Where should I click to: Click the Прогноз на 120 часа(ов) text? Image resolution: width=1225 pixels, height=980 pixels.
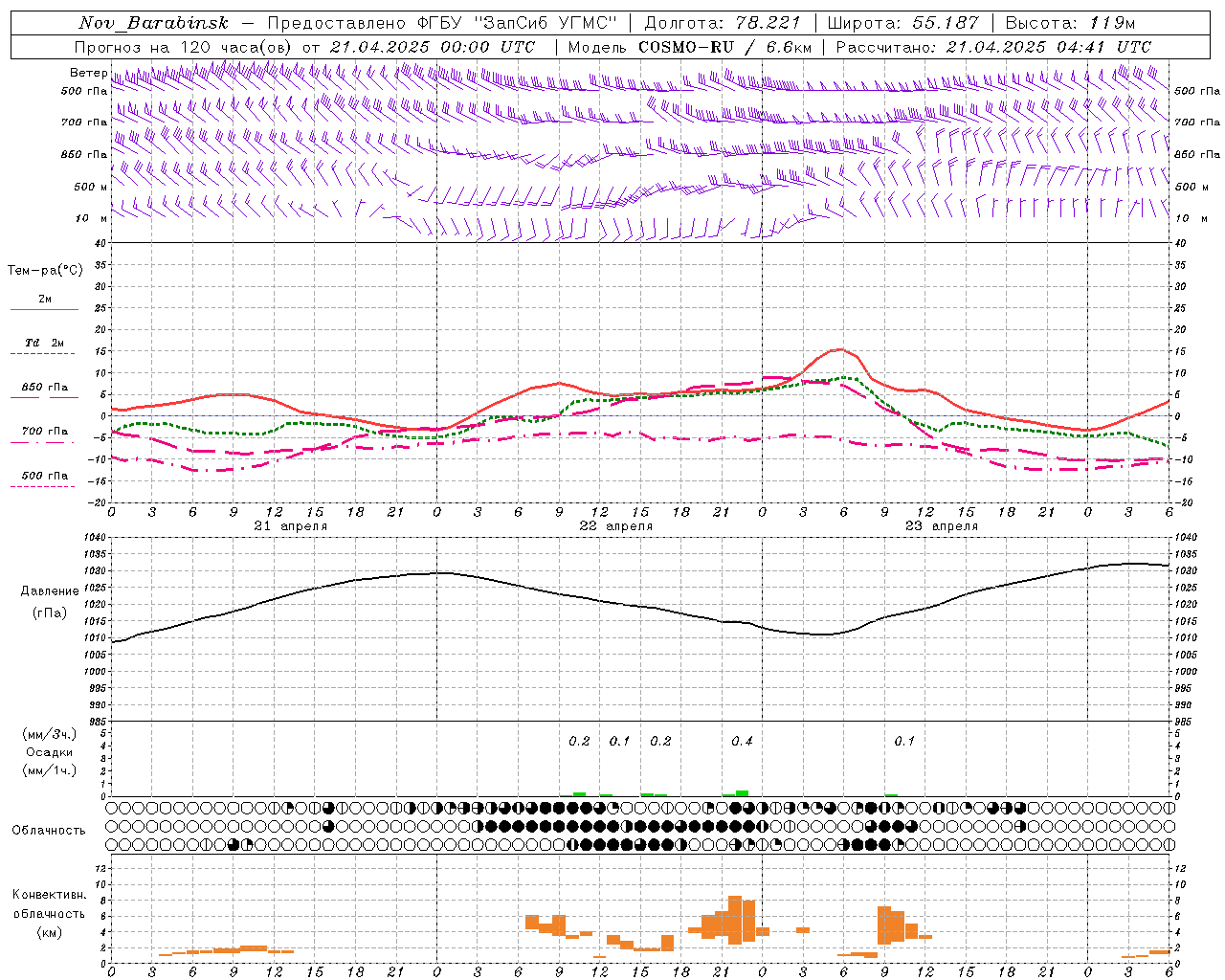click(185, 47)
